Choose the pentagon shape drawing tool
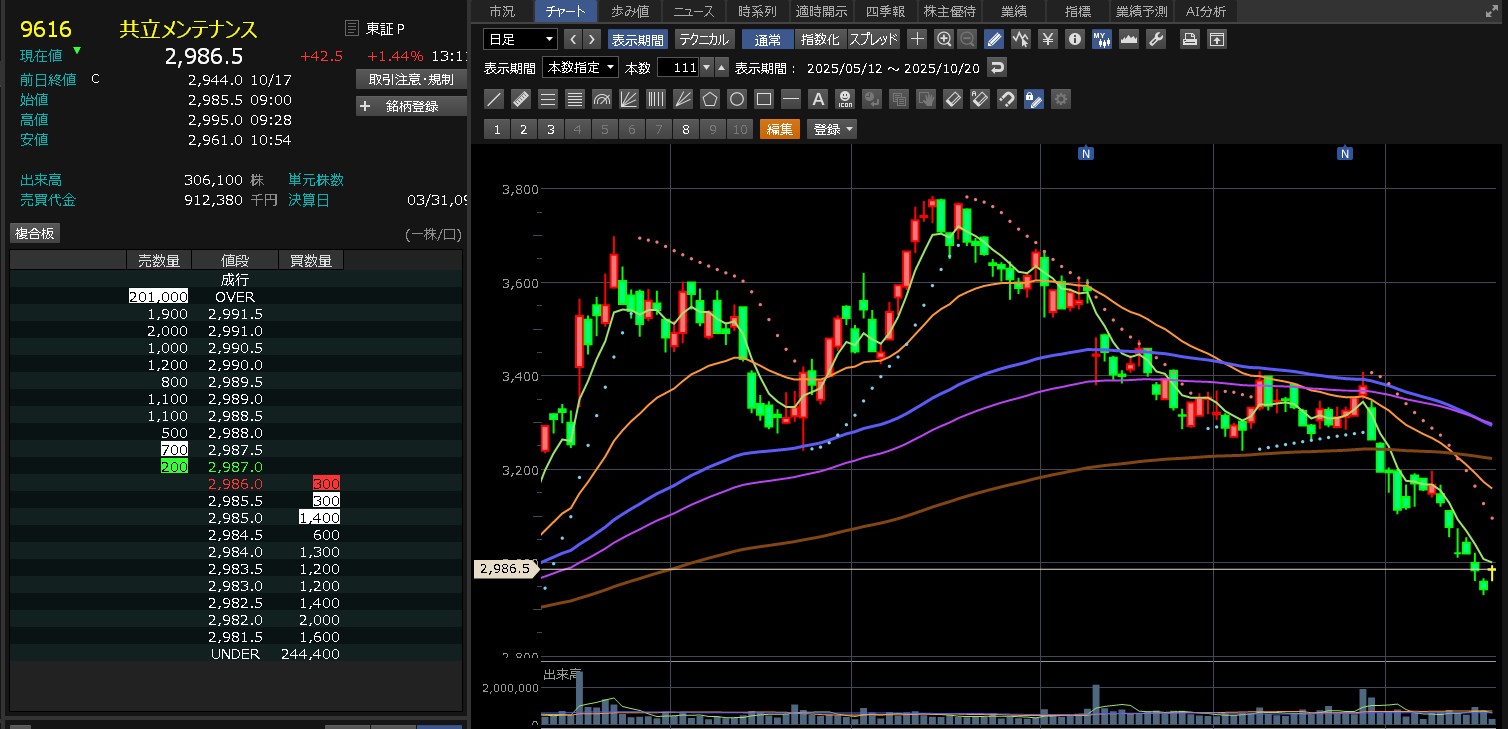The height and width of the screenshot is (729, 1508). click(x=710, y=99)
